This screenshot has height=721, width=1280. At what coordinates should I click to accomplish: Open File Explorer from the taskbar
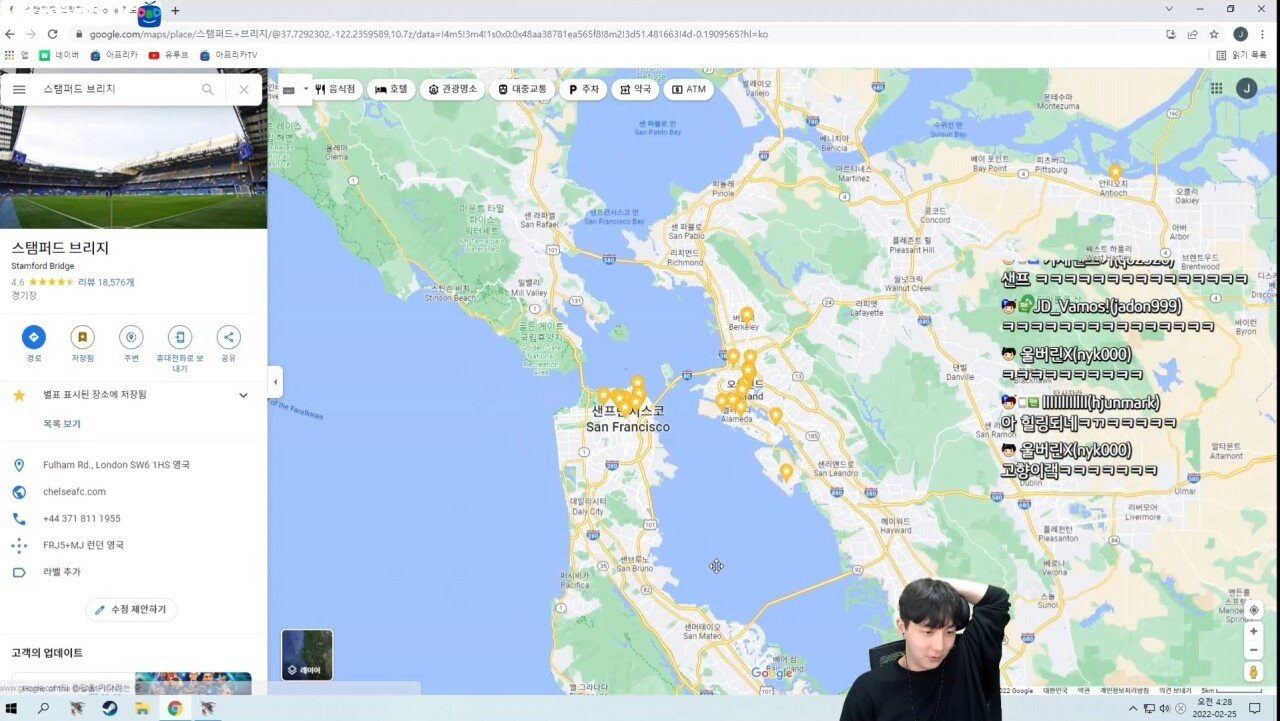point(142,708)
